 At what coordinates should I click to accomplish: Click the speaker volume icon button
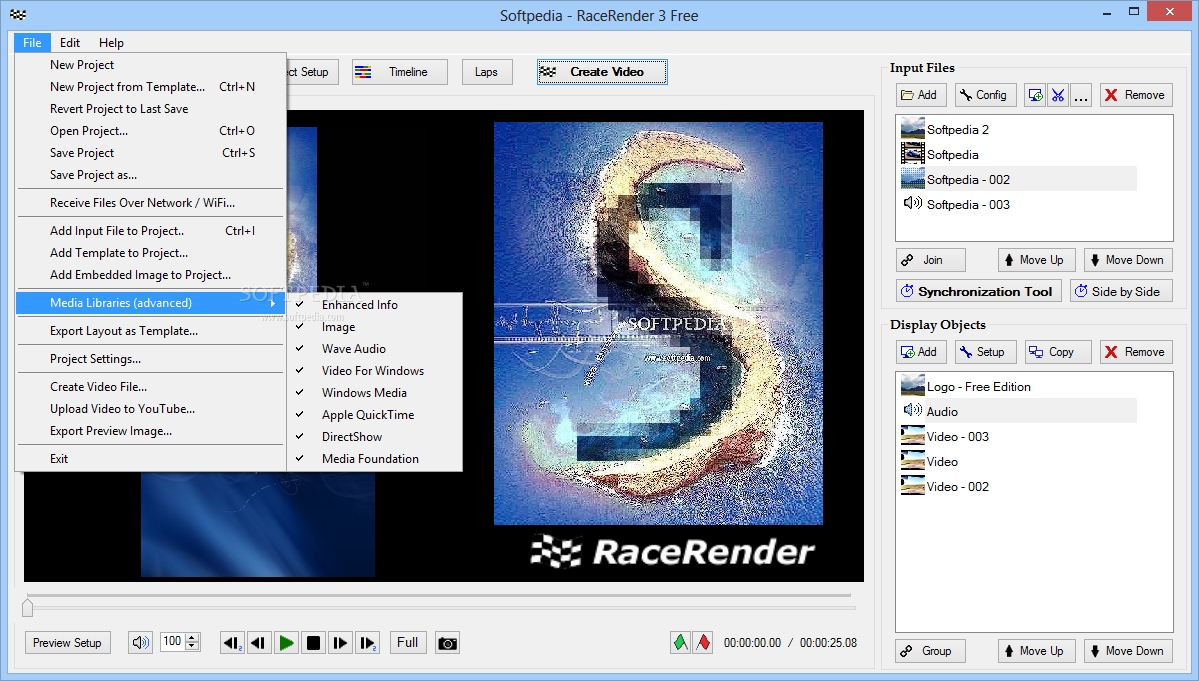coord(141,643)
